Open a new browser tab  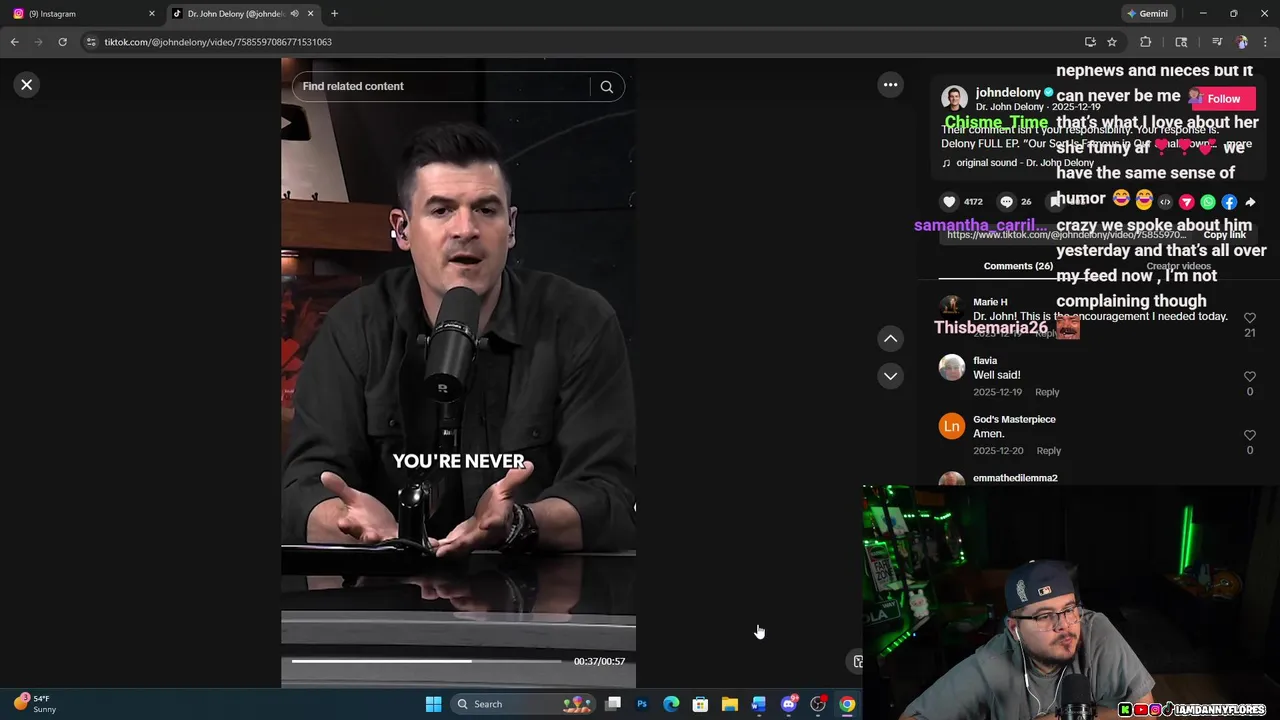point(334,14)
